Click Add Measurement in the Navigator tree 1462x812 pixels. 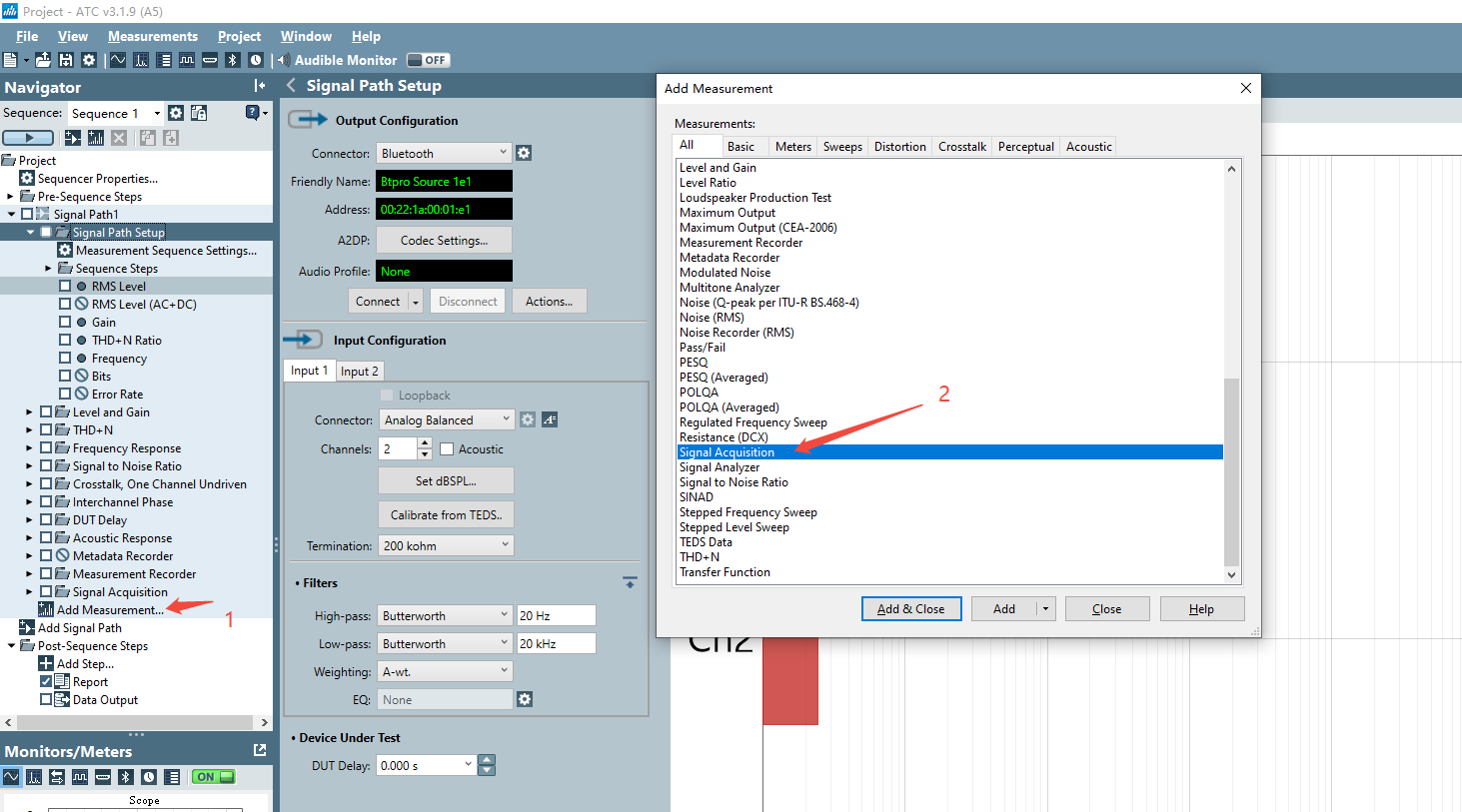pos(110,609)
